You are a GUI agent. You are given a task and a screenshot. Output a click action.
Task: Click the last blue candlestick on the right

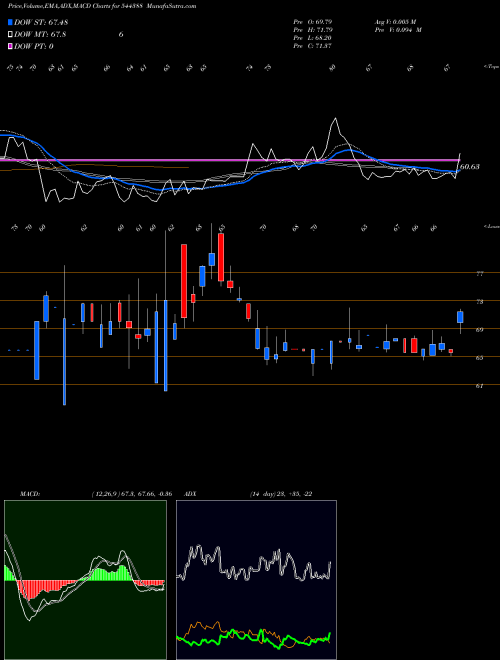click(x=460, y=317)
